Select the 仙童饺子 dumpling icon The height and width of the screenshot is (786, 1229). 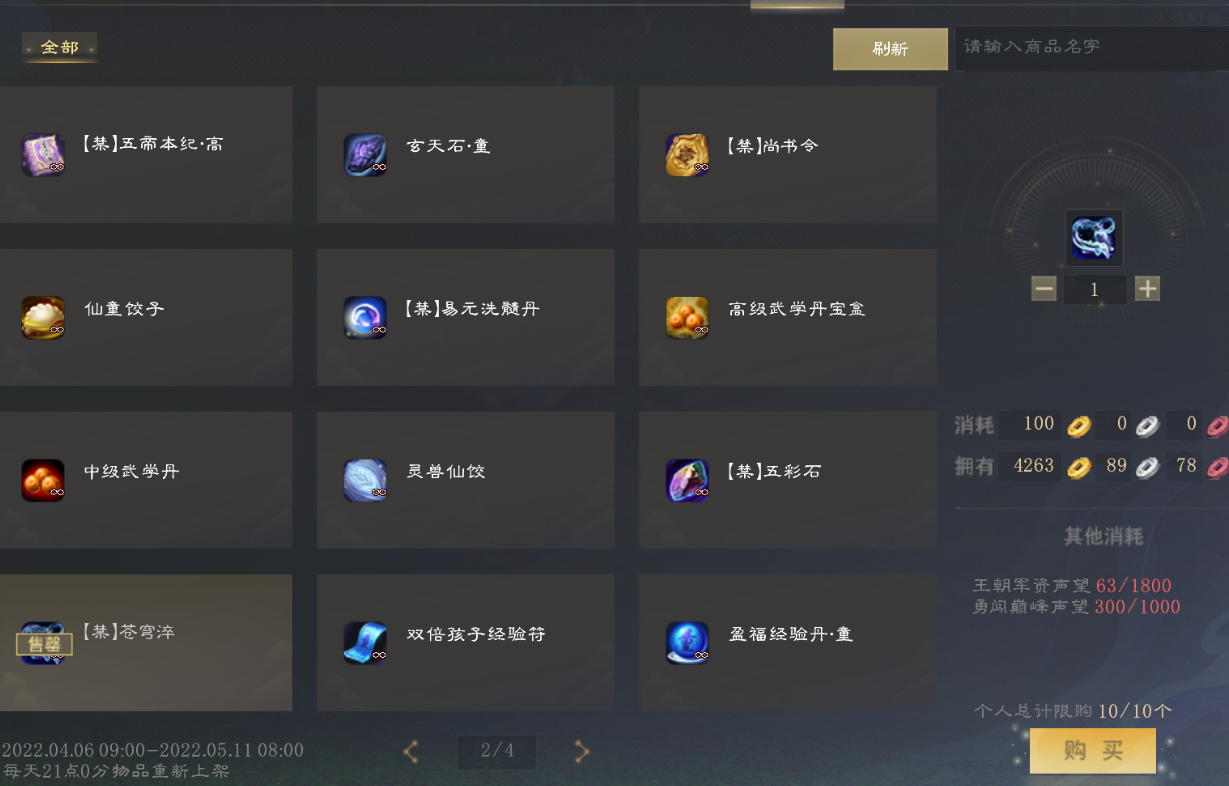point(43,317)
